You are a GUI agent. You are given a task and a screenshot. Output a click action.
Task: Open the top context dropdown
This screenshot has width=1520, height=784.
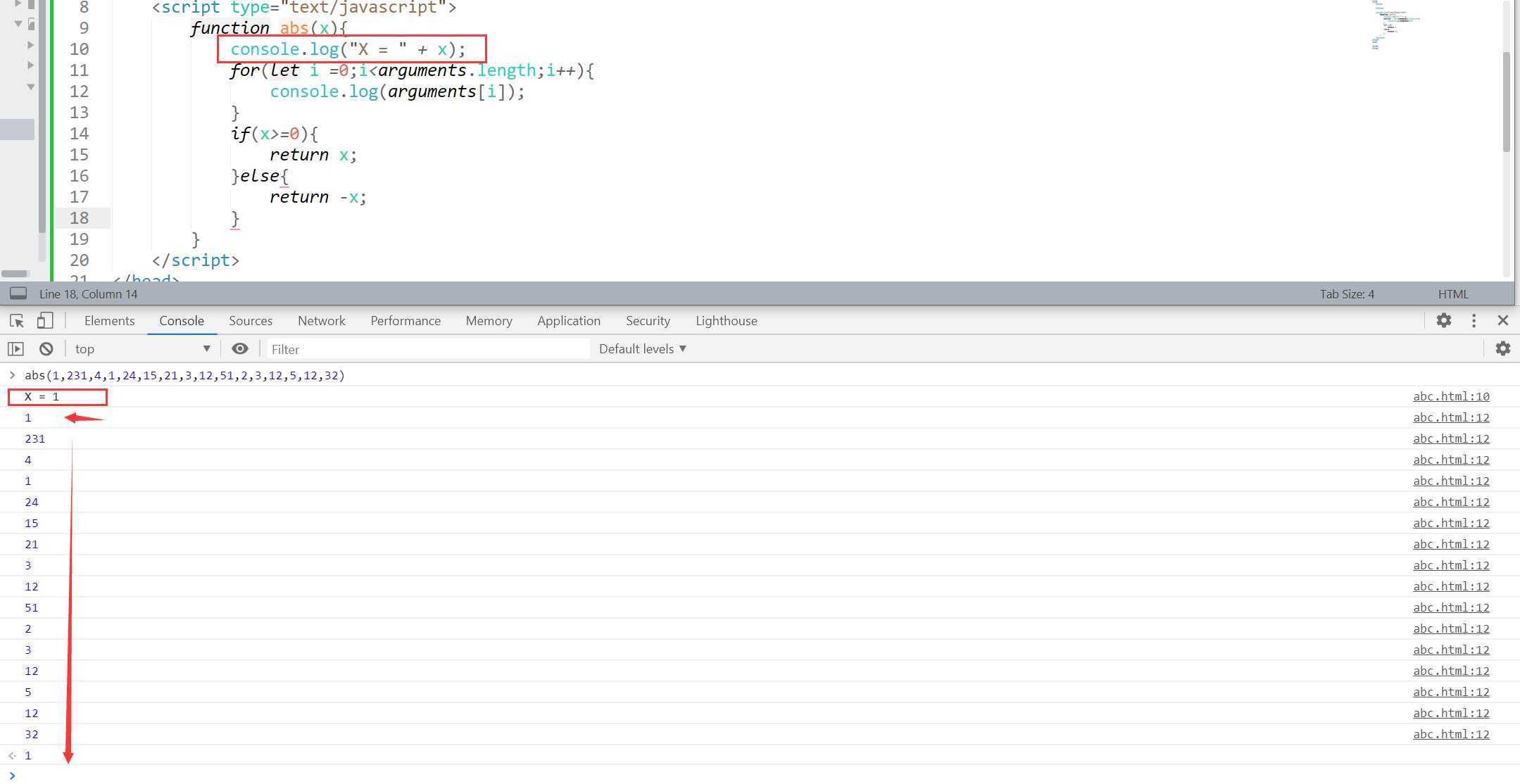click(x=143, y=349)
